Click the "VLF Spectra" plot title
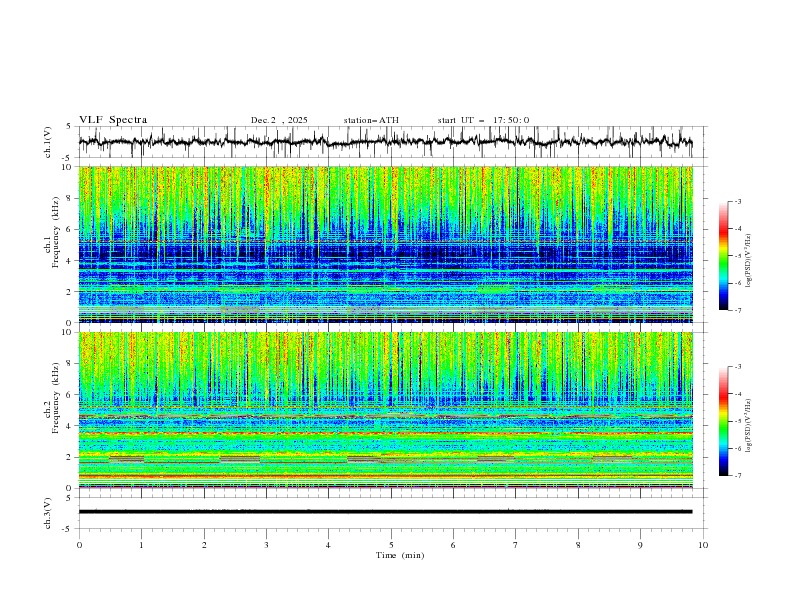The width and height of the screenshot is (792, 612). pos(113,120)
